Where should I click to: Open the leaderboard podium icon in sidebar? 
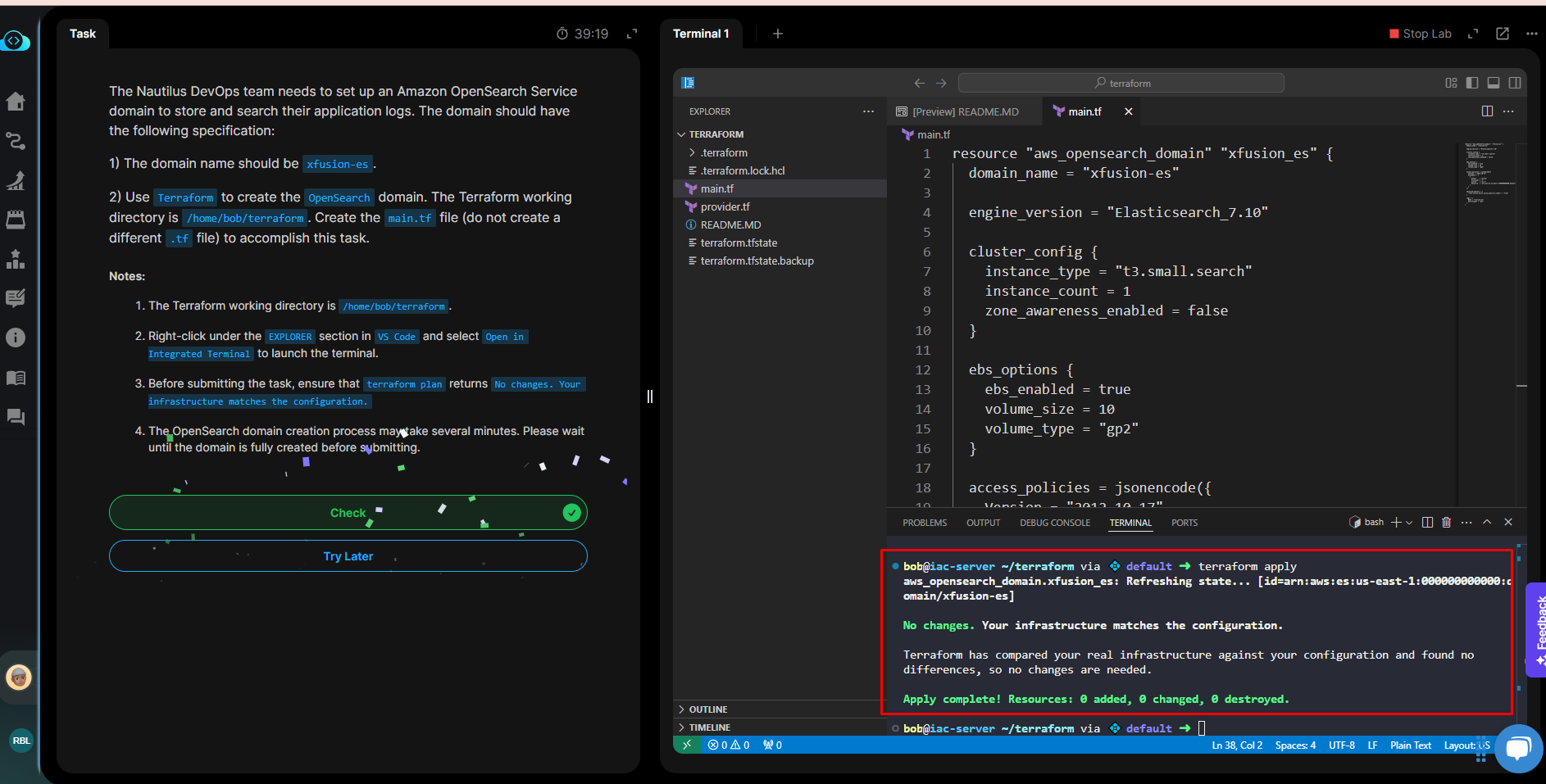(16, 259)
